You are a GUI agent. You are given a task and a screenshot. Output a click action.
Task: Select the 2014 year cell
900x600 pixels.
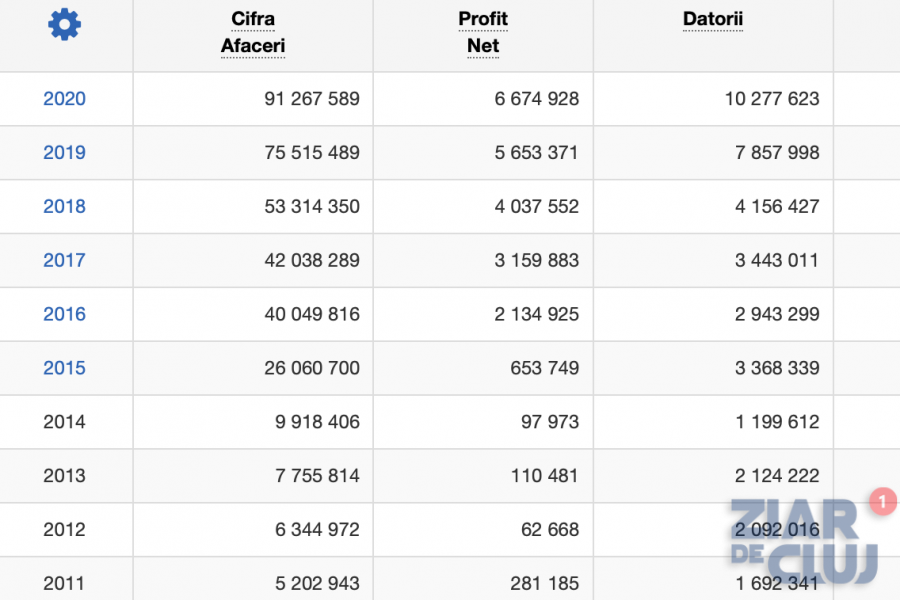click(x=64, y=422)
